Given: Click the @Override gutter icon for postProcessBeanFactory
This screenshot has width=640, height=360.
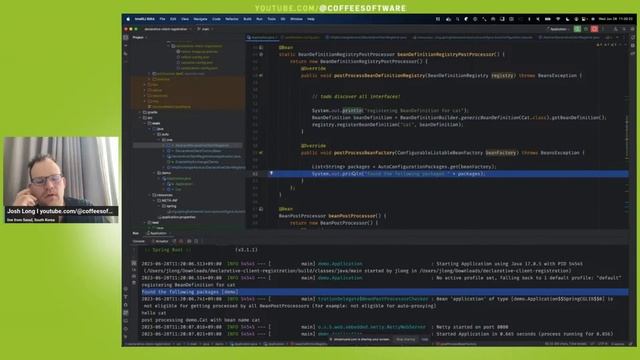Looking at the screenshot, I should (261, 153).
